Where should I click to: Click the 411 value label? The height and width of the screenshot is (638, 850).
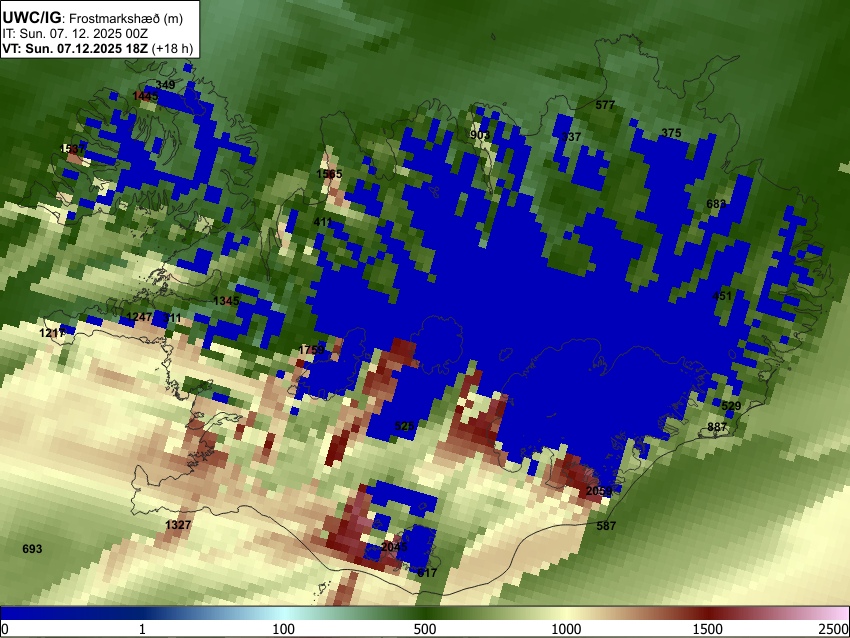[323, 222]
